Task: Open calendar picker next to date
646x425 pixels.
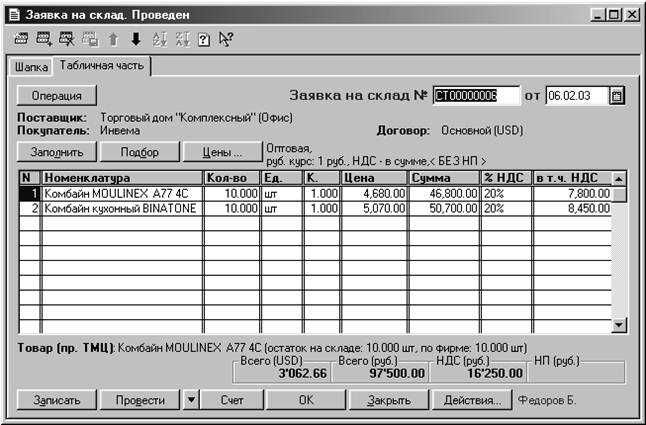Action: 617,96
